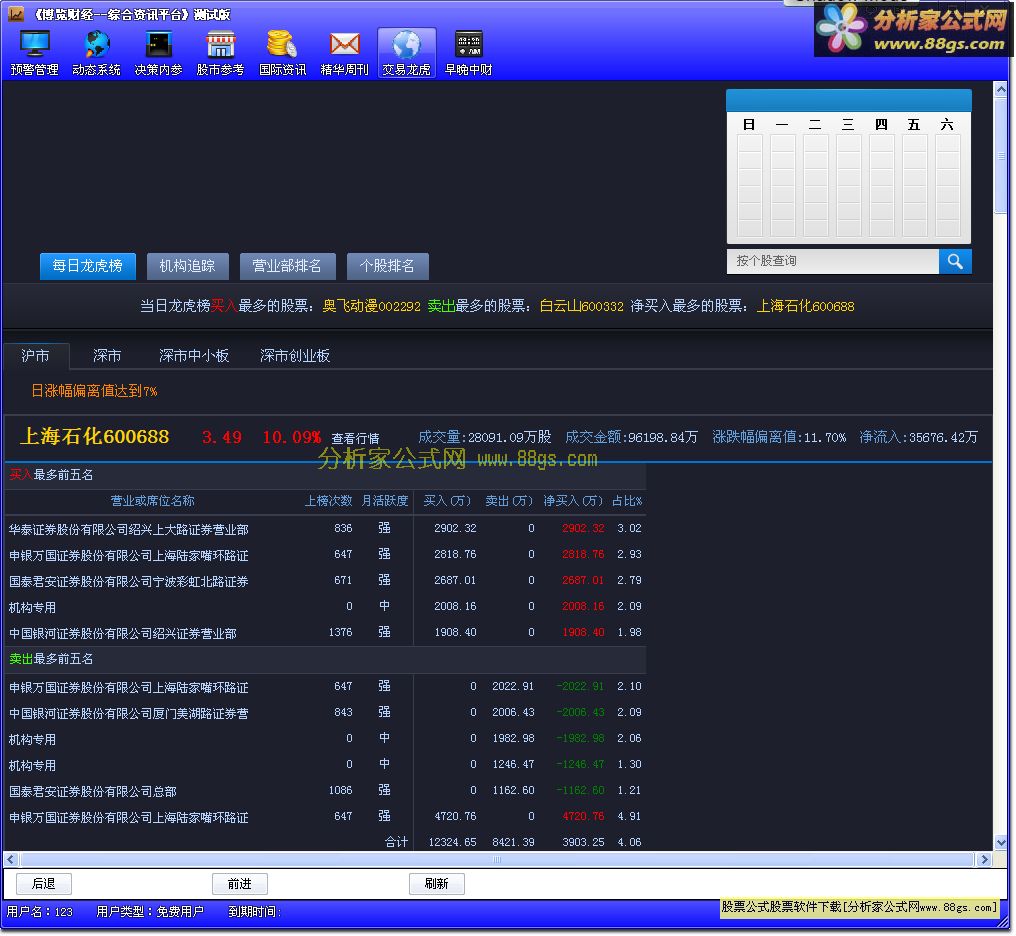This screenshot has width=1016, height=936.
Task: Click 日涨幅偏离值达到7% heading
Action: [x=94, y=391]
